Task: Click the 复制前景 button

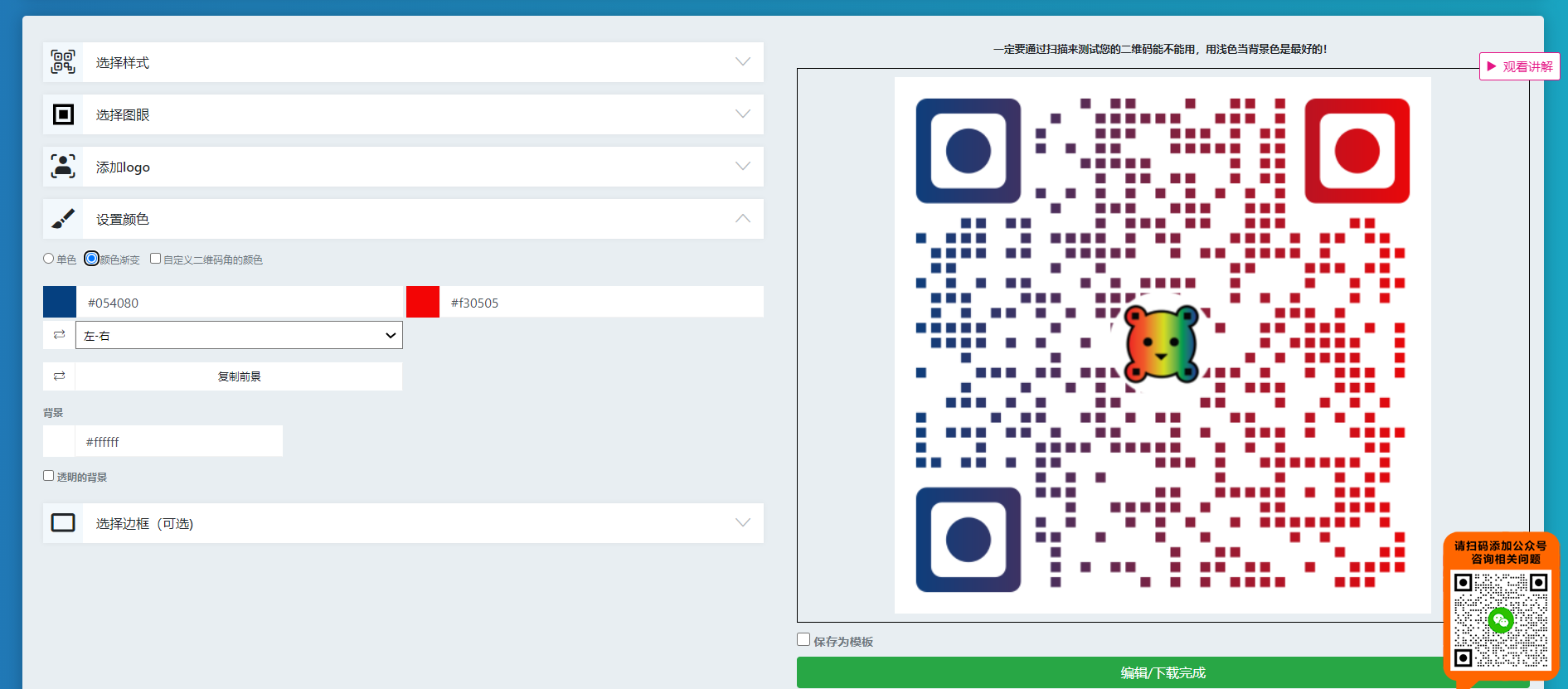Action: click(239, 376)
